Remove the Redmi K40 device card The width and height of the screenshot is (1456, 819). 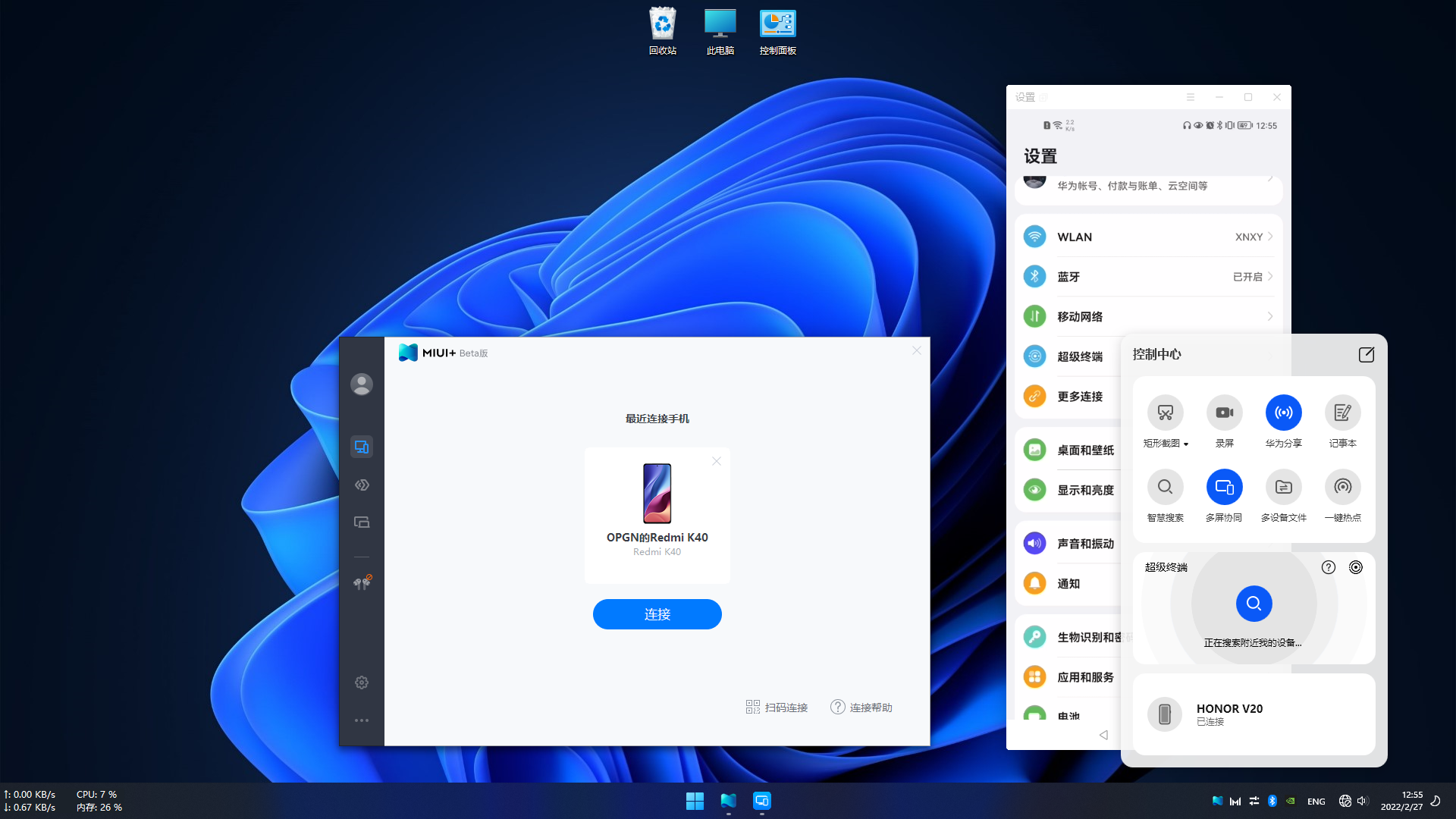tap(717, 461)
